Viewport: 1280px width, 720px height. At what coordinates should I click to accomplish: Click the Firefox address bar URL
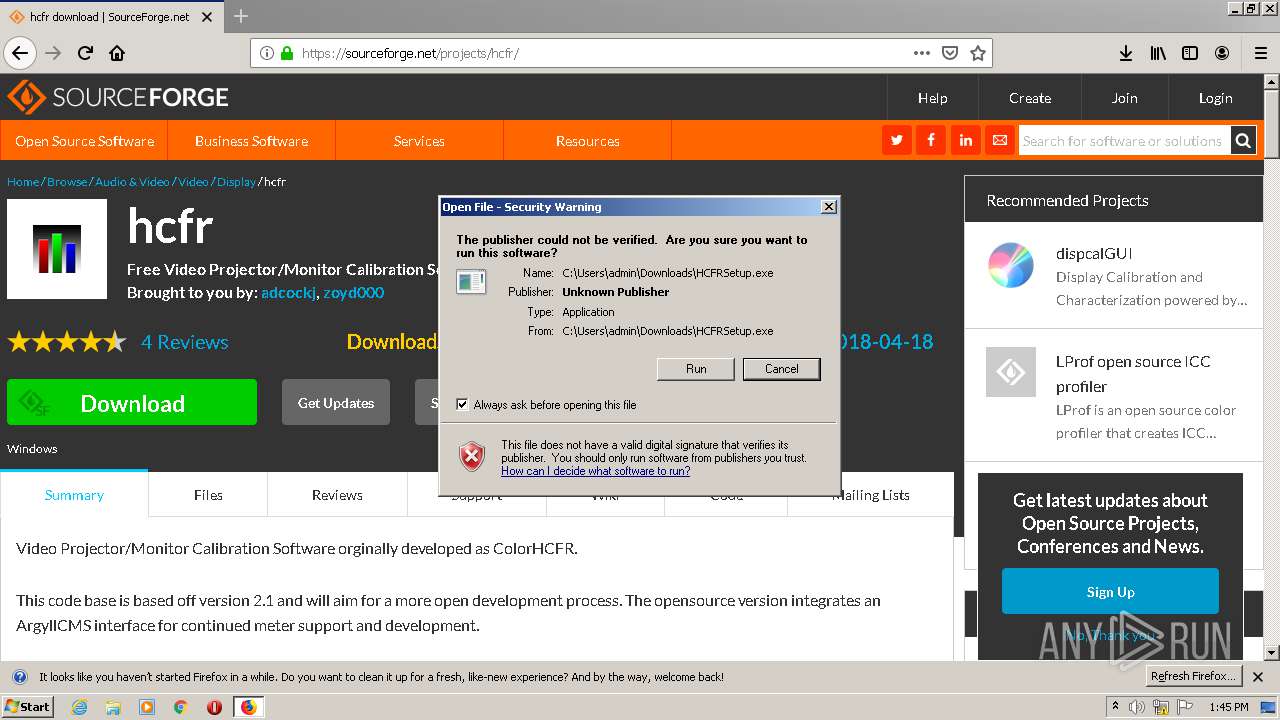[410, 53]
